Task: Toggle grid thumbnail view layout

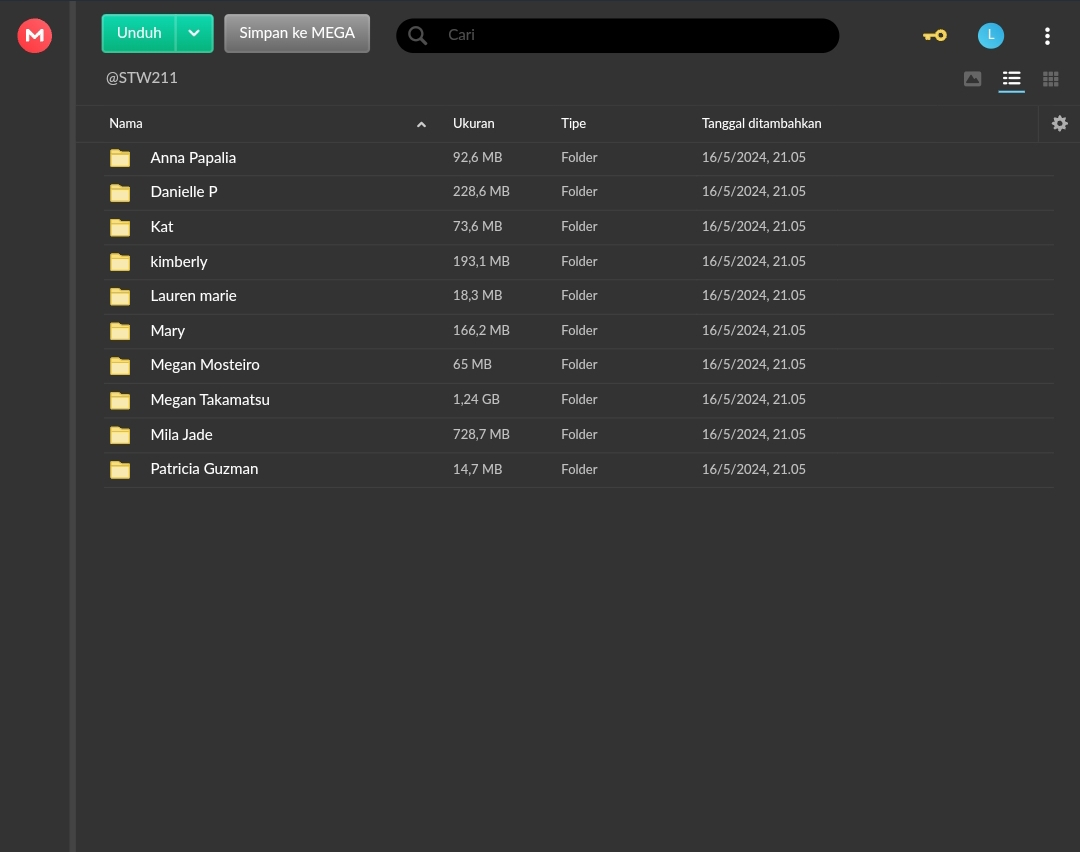Action: pyautogui.click(x=1050, y=79)
